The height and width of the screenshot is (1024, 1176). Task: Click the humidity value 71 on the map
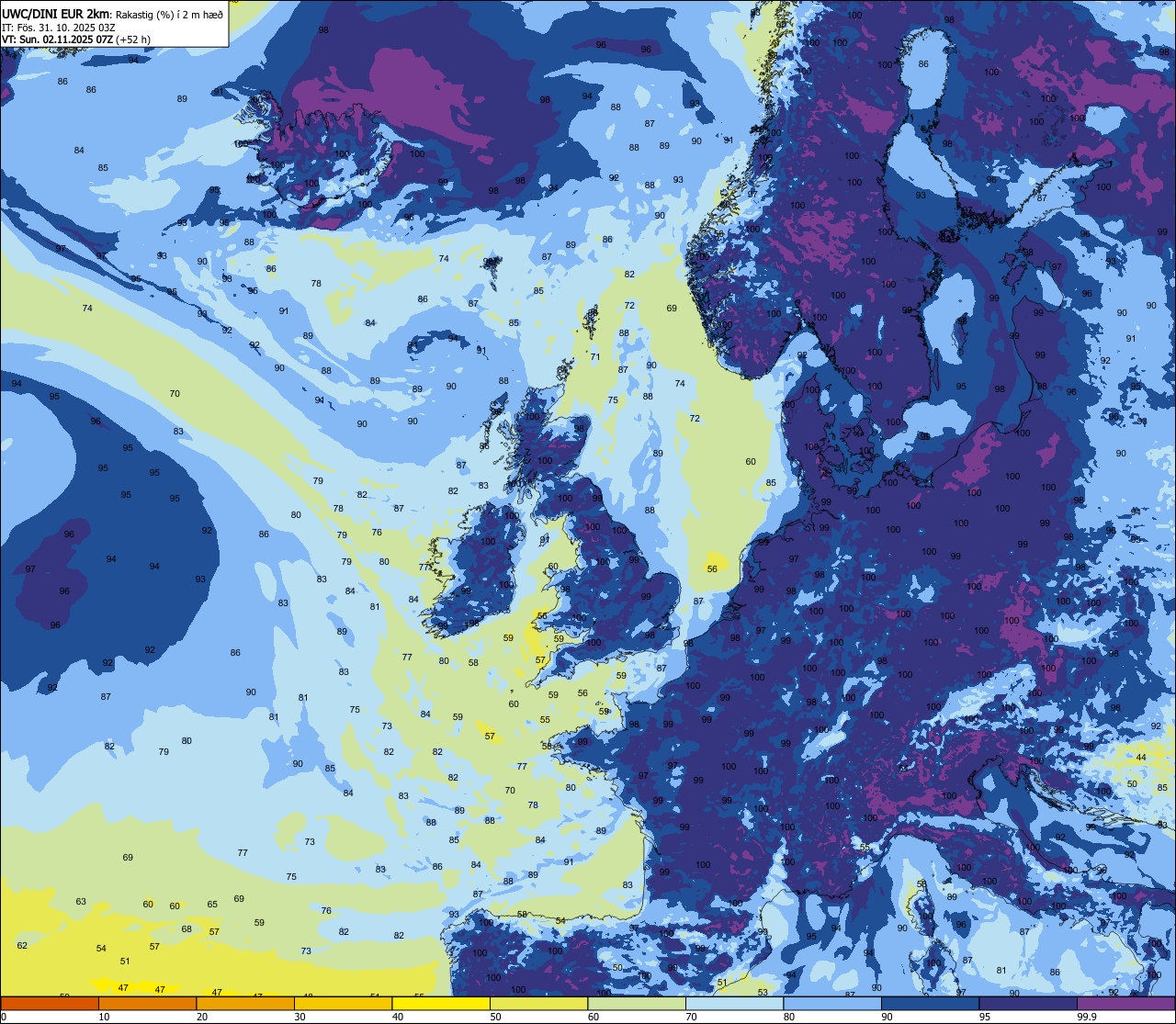pyautogui.click(x=595, y=357)
